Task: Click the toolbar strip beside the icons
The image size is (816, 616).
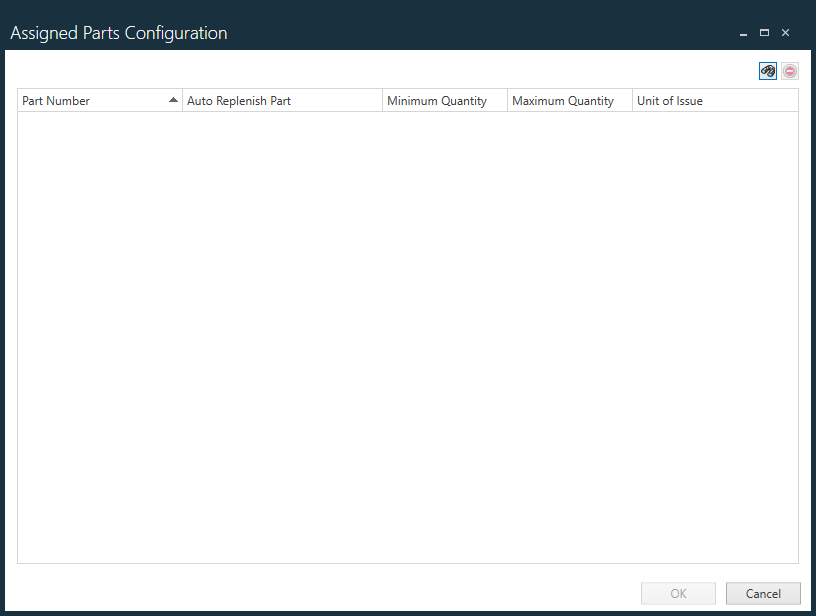Action: point(400,71)
